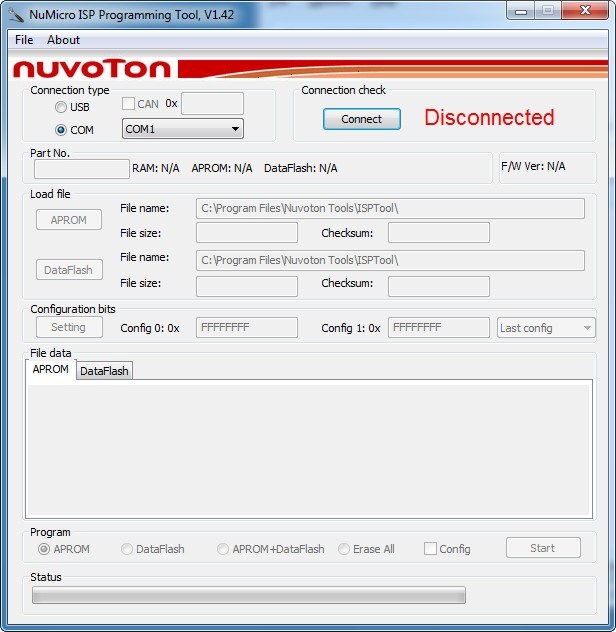Switch to the APROM file data tab
This screenshot has height=632, width=616.
click(x=51, y=369)
